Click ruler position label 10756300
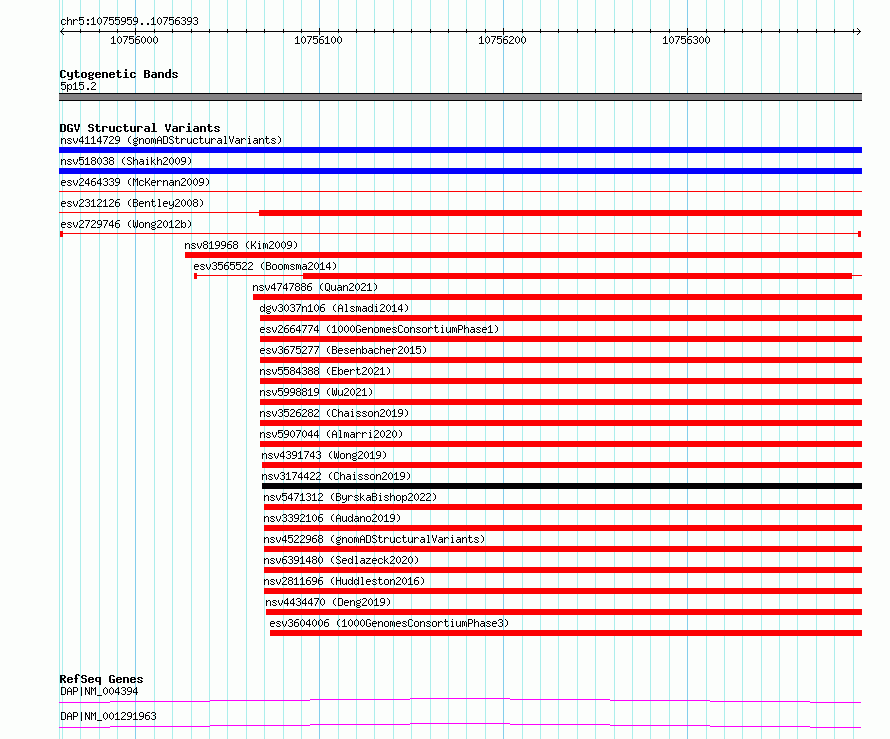Image resolution: width=890 pixels, height=739 pixels. pyautogui.click(x=686, y=40)
